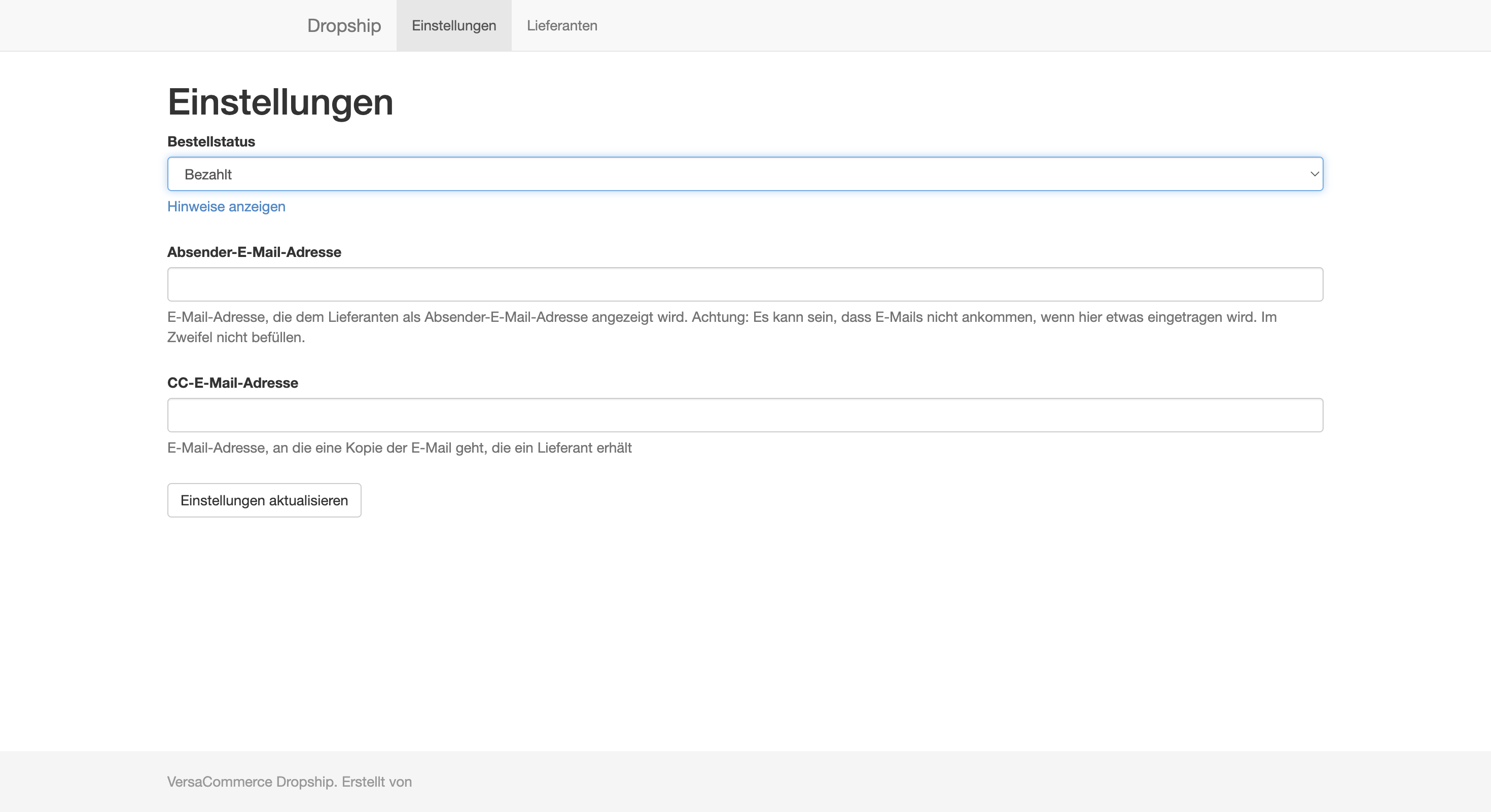Click Einstellungen aktualisieren button

tap(265, 500)
